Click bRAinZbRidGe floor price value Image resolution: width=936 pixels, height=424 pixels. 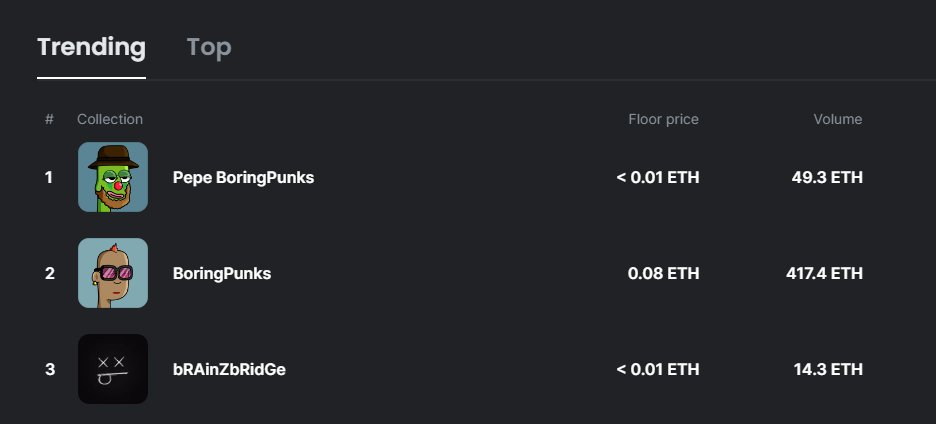click(x=657, y=369)
